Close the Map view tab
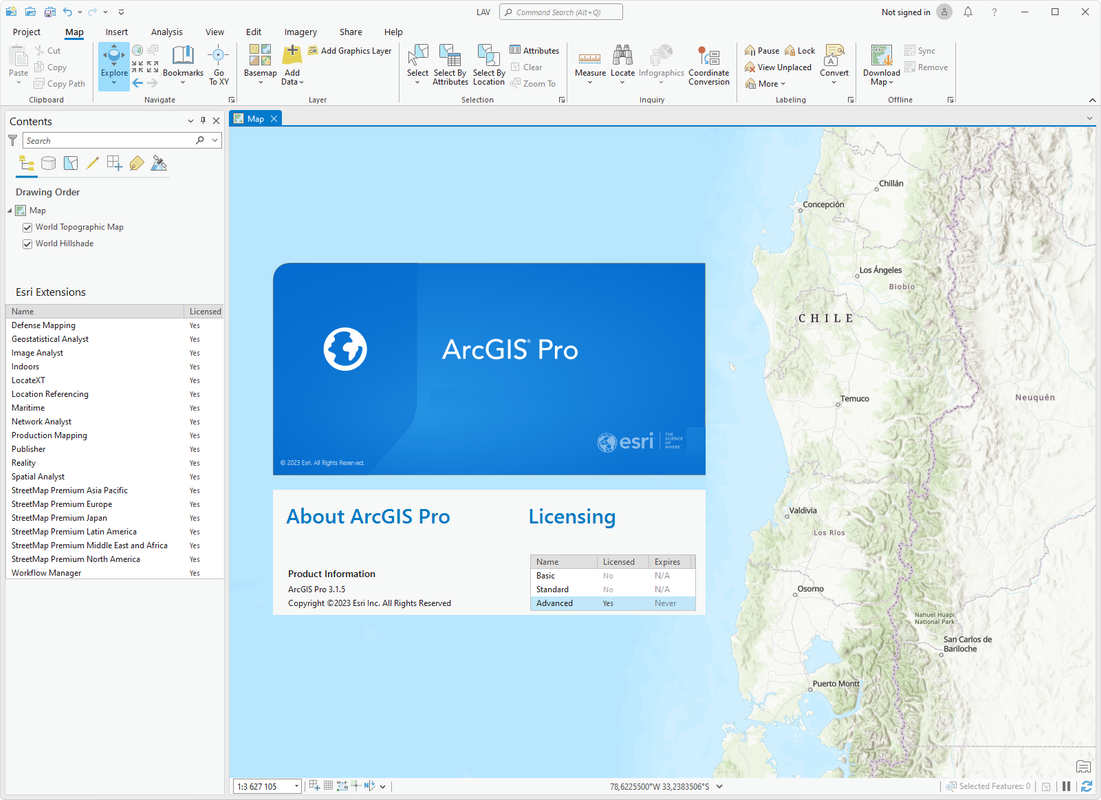Viewport: 1101px width, 800px height. (x=274, y=119)
